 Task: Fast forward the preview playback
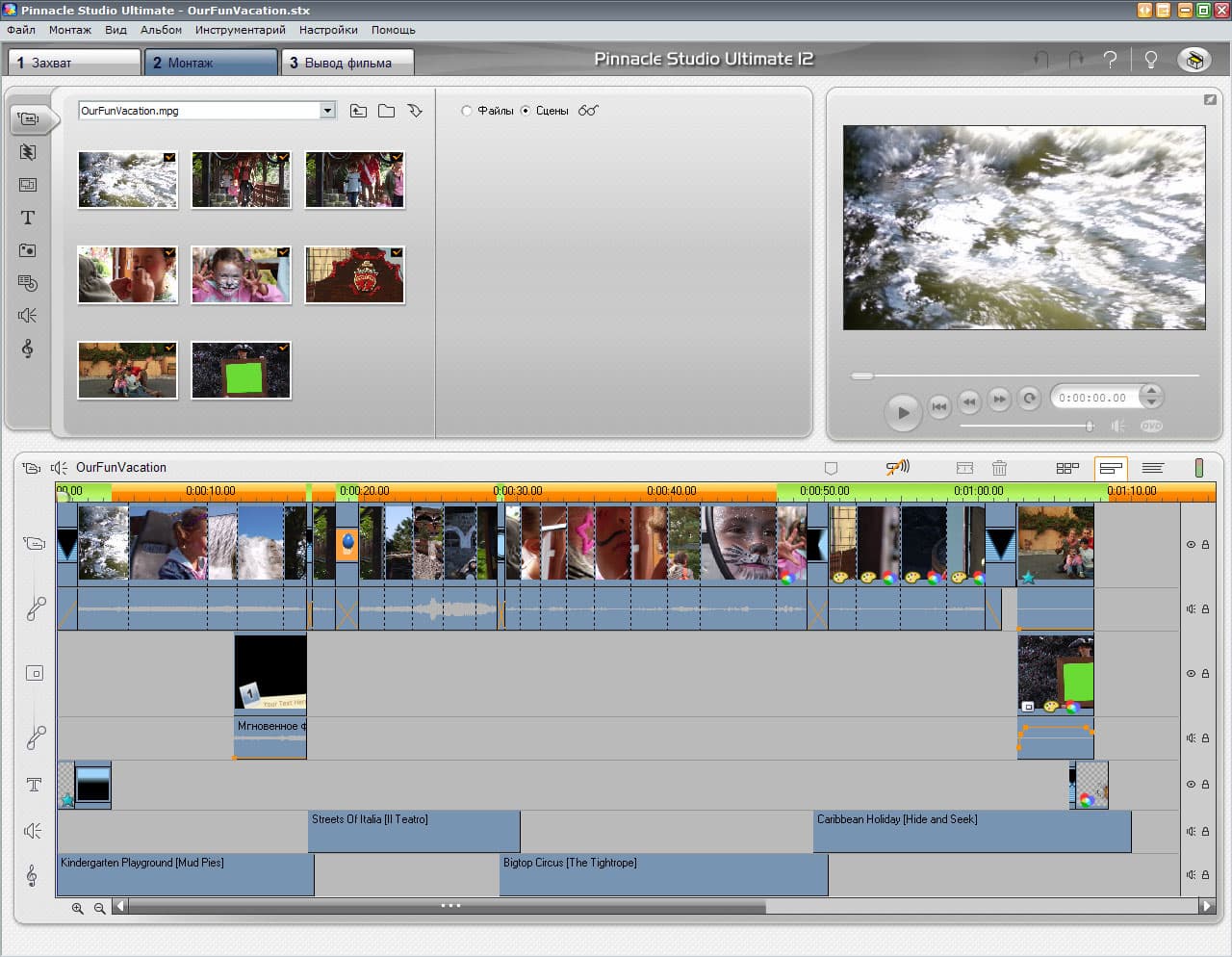[x=999, y=398]
